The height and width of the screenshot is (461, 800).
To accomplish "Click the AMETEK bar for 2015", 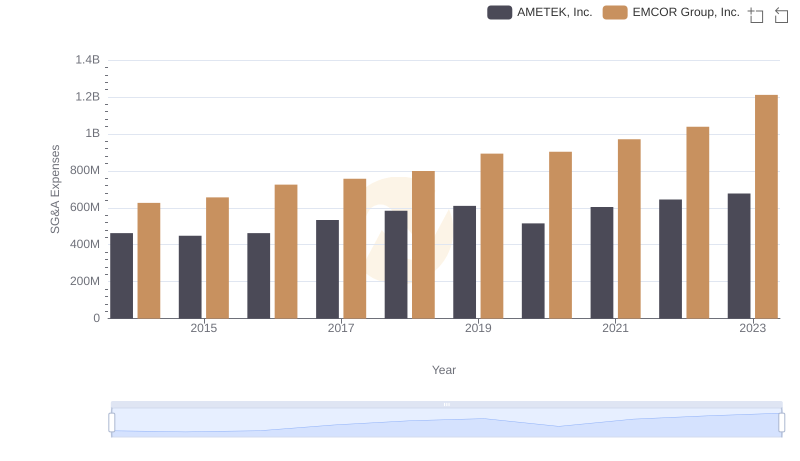I will [190, 277].
